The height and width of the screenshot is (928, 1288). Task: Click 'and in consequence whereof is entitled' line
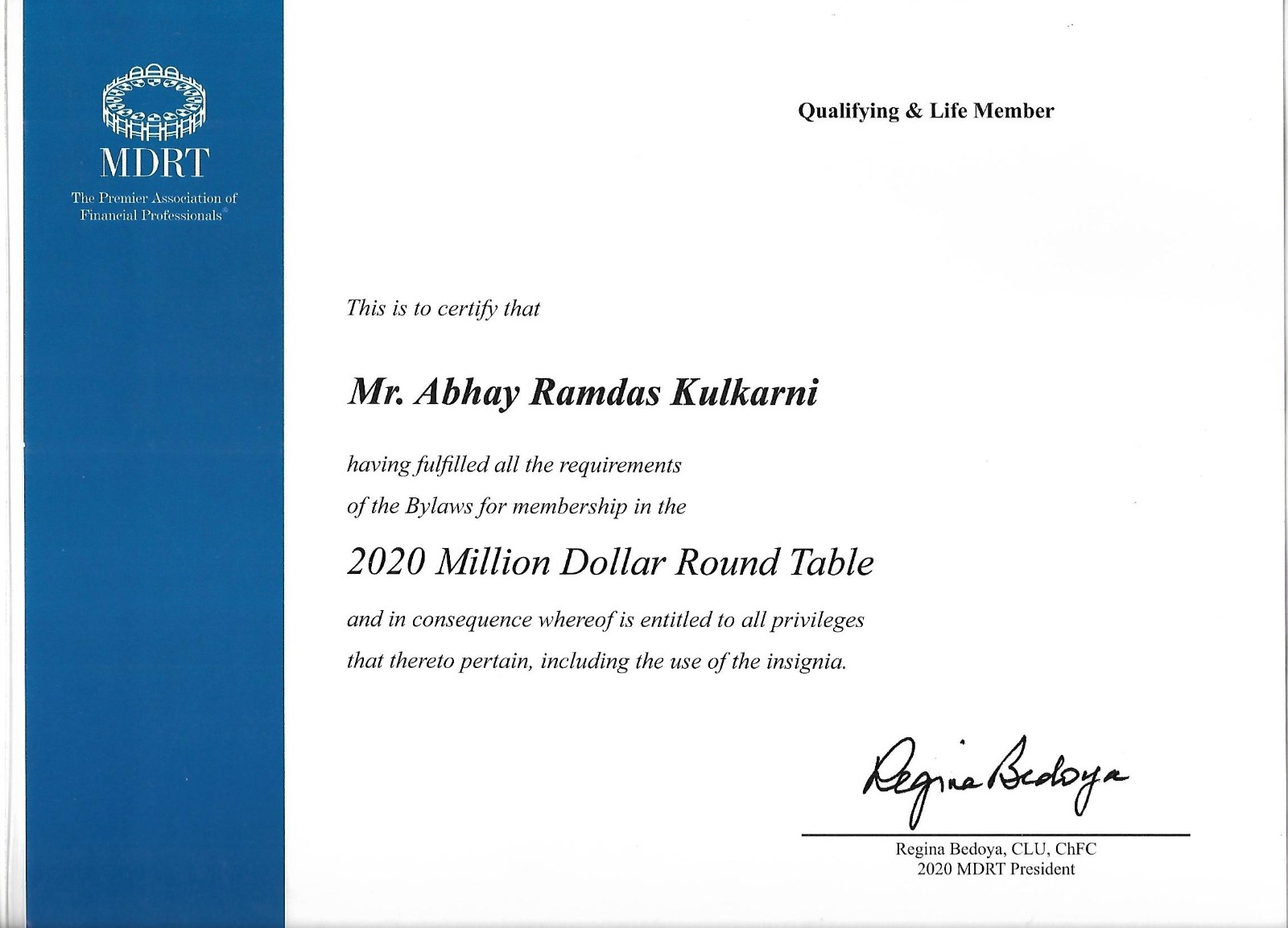tap(605, 621)
